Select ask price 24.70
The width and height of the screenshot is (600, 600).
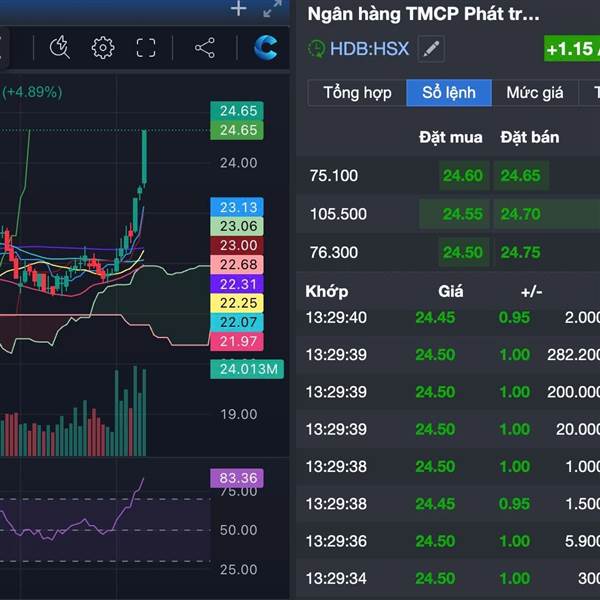[520, 214]
